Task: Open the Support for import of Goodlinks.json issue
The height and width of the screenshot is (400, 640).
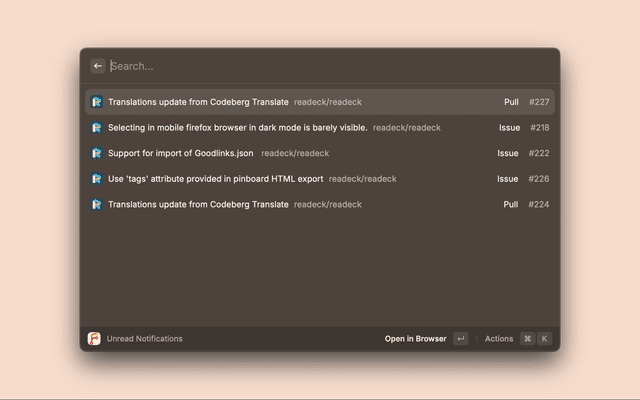Action: coord(181,153)
